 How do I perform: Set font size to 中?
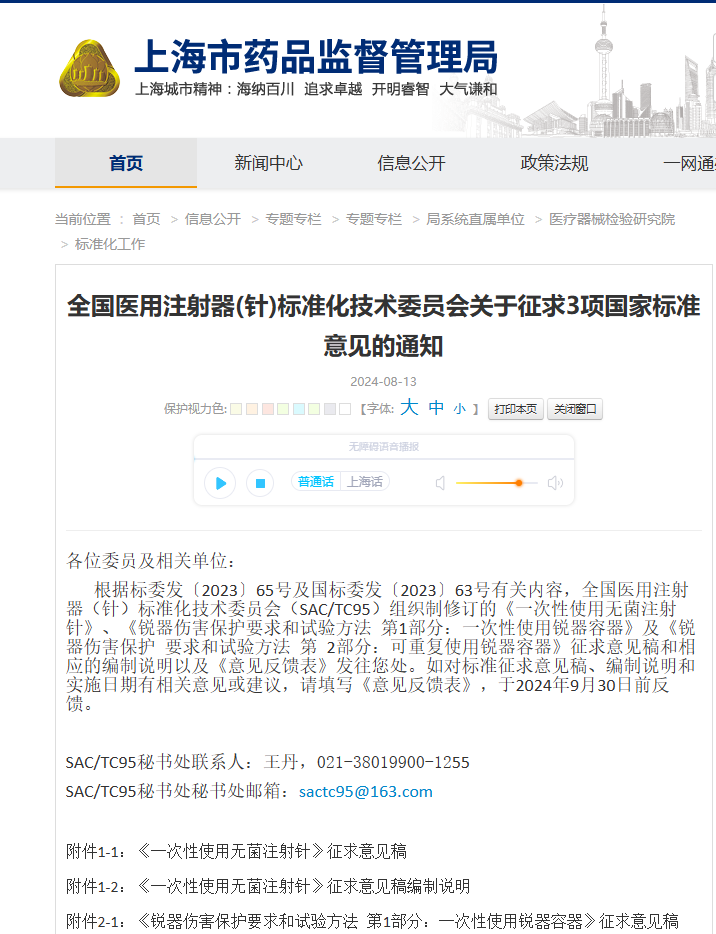pos(436,408)
